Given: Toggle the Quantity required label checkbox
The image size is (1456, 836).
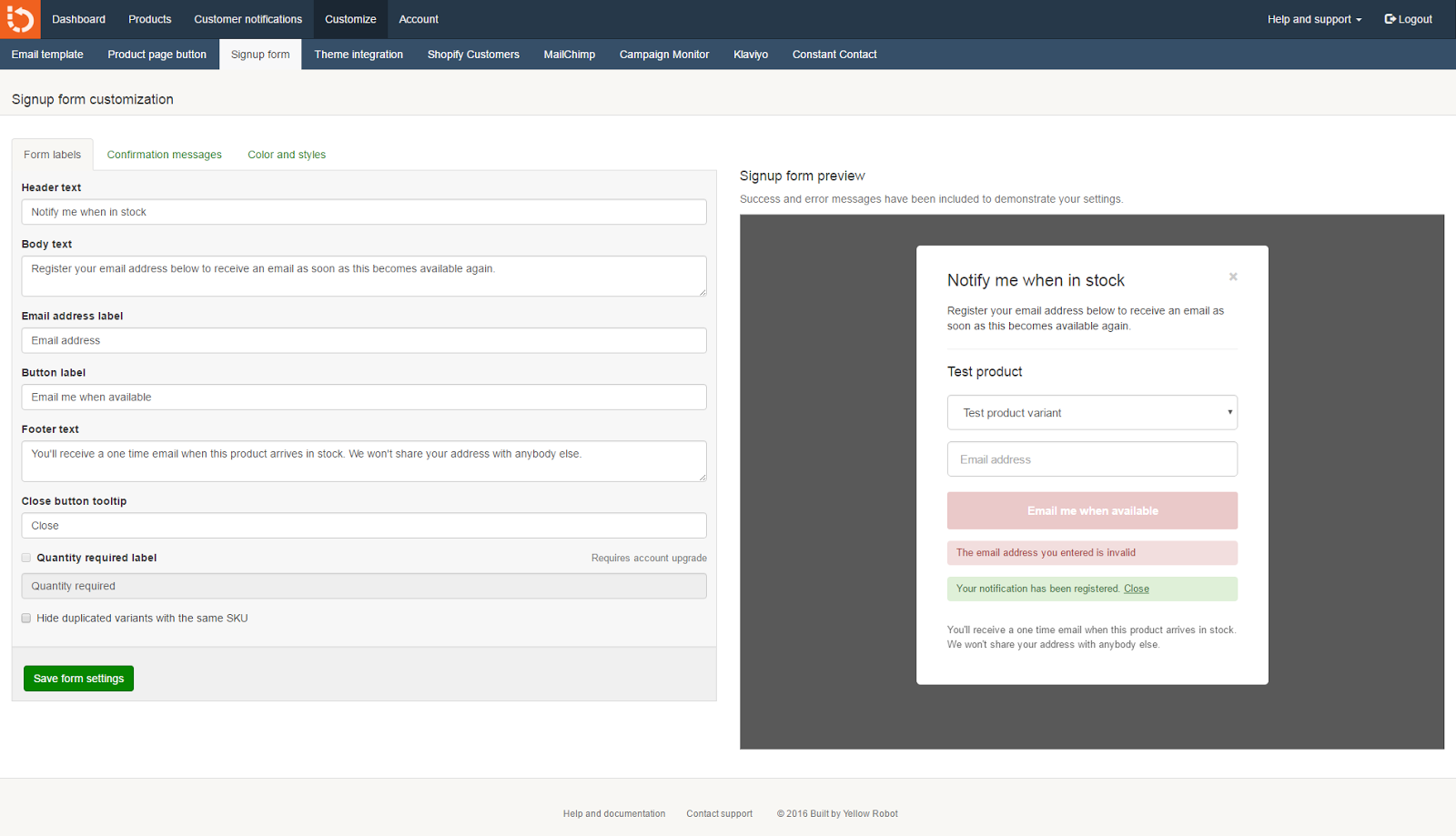Looking at the screenshot, I should tap(26, 558).
